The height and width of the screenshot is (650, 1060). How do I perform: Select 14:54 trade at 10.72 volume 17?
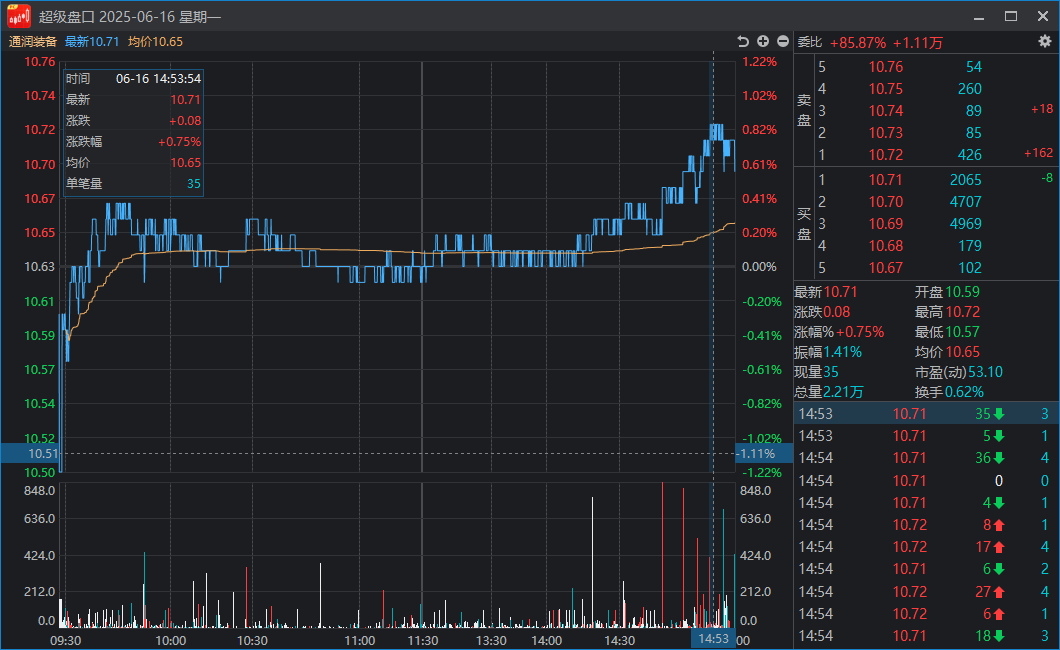coord(926,547)
